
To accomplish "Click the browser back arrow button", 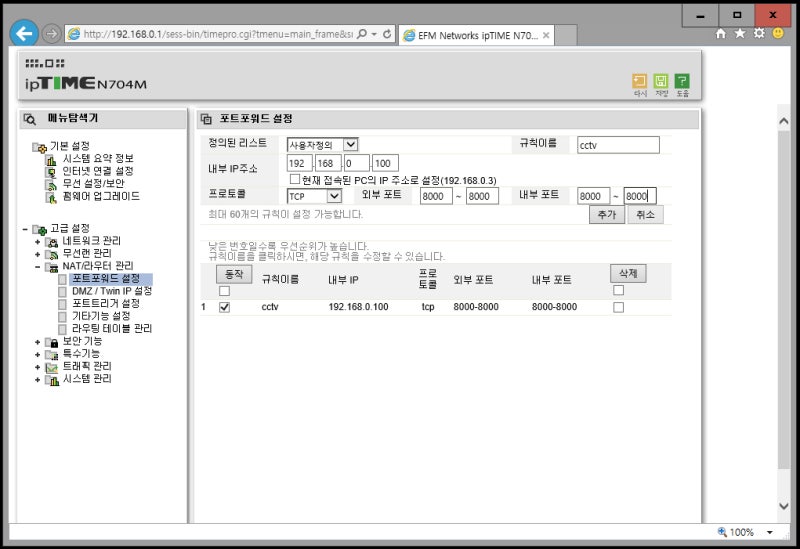I will click(x=24, y=34).
